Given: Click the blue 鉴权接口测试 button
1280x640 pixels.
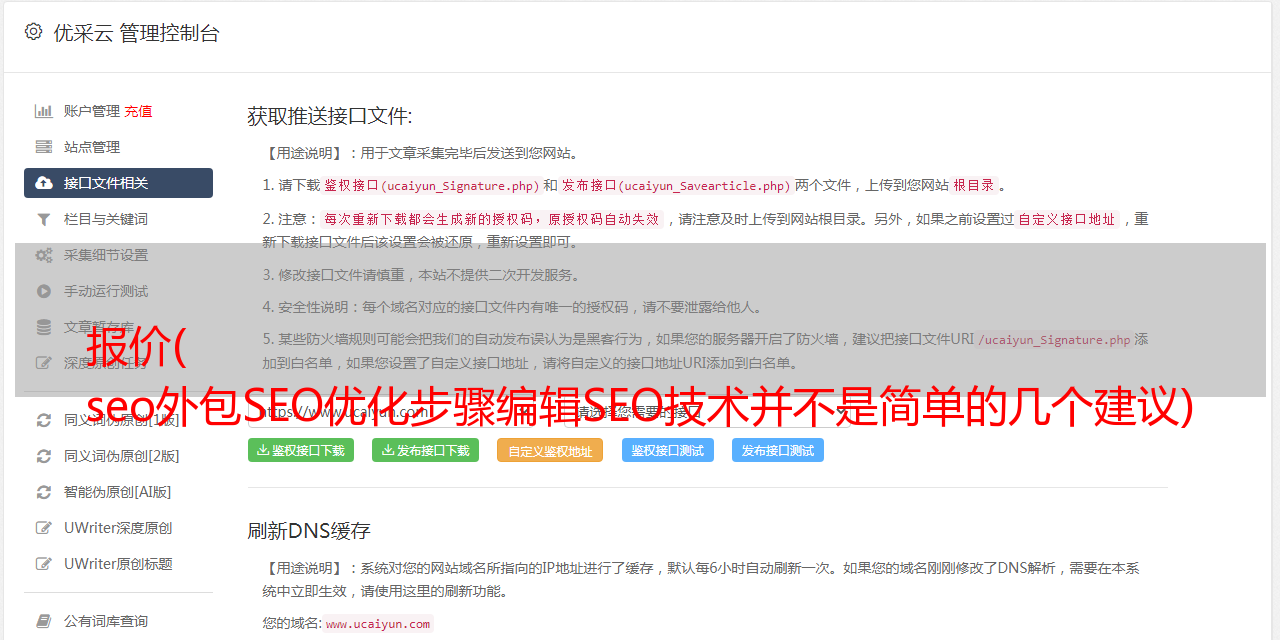Looking at the screenshot, I should (x=668, y=450).
